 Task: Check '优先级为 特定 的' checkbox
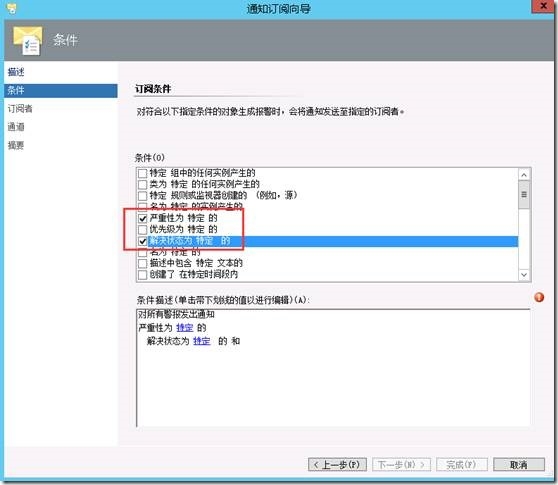tap(142, 230)
